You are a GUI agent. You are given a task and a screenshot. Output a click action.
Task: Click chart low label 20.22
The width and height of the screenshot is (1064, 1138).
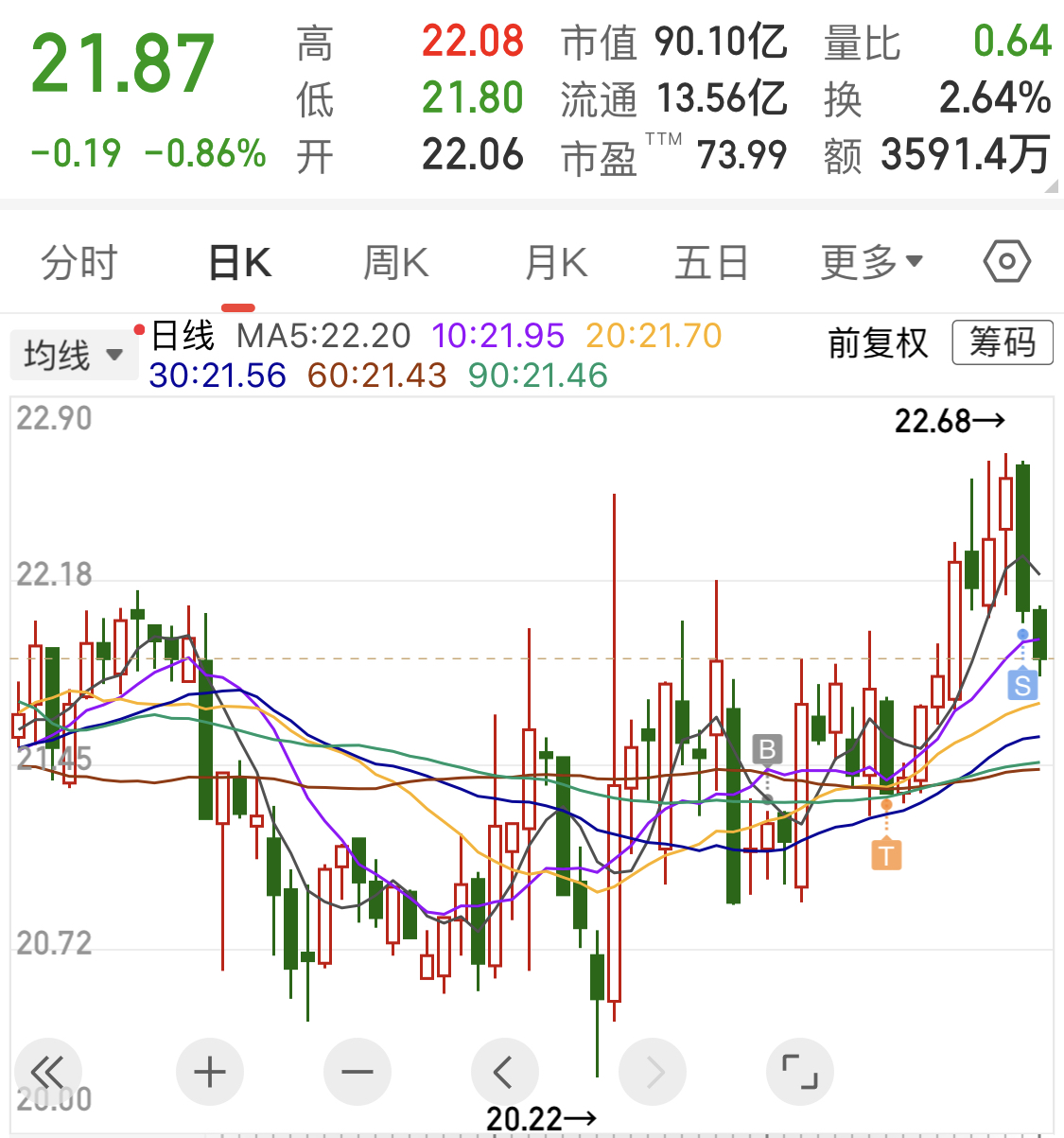pos(541,1119)
